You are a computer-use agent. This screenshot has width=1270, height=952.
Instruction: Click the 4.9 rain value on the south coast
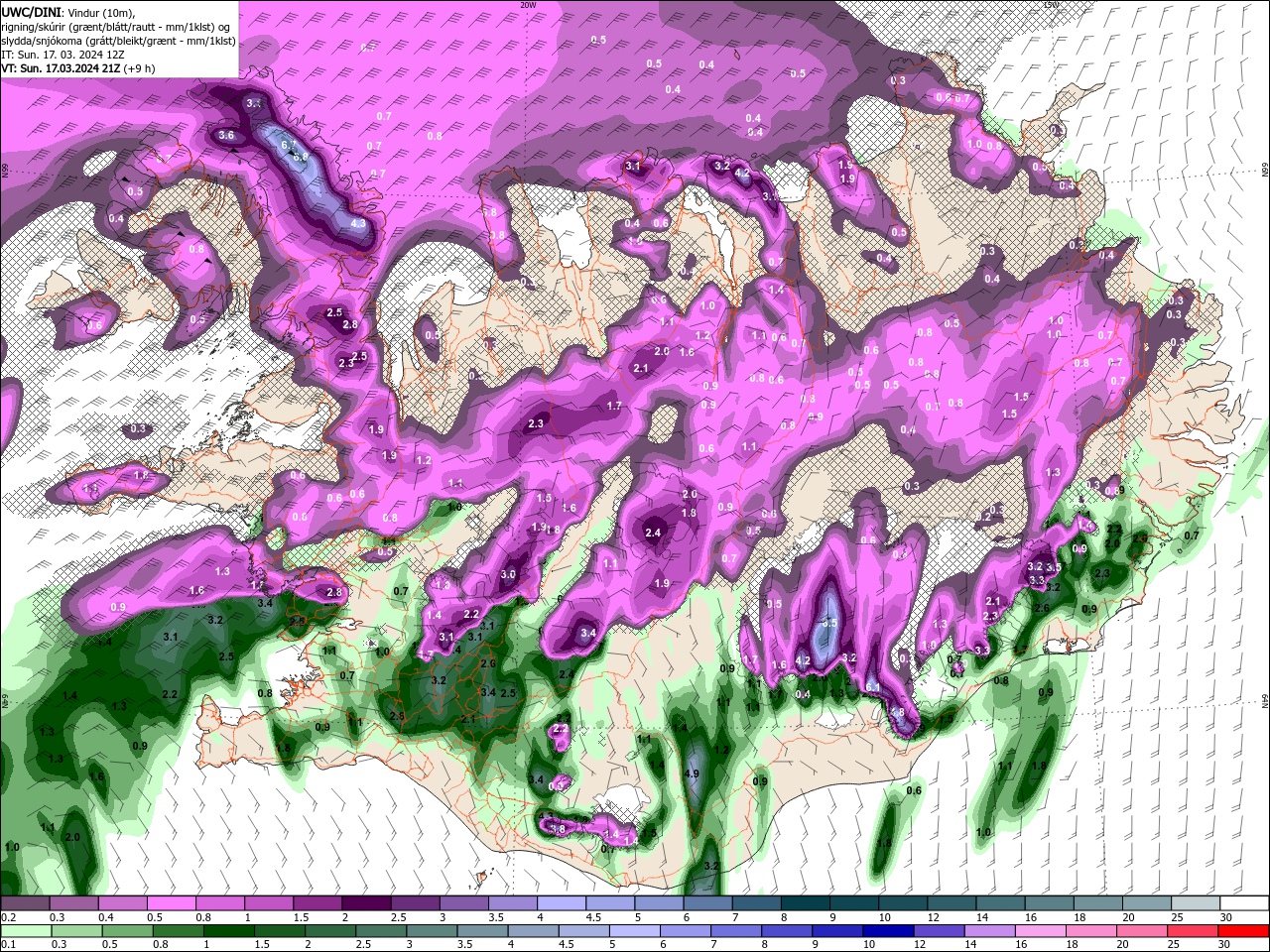tap(693, 774)
